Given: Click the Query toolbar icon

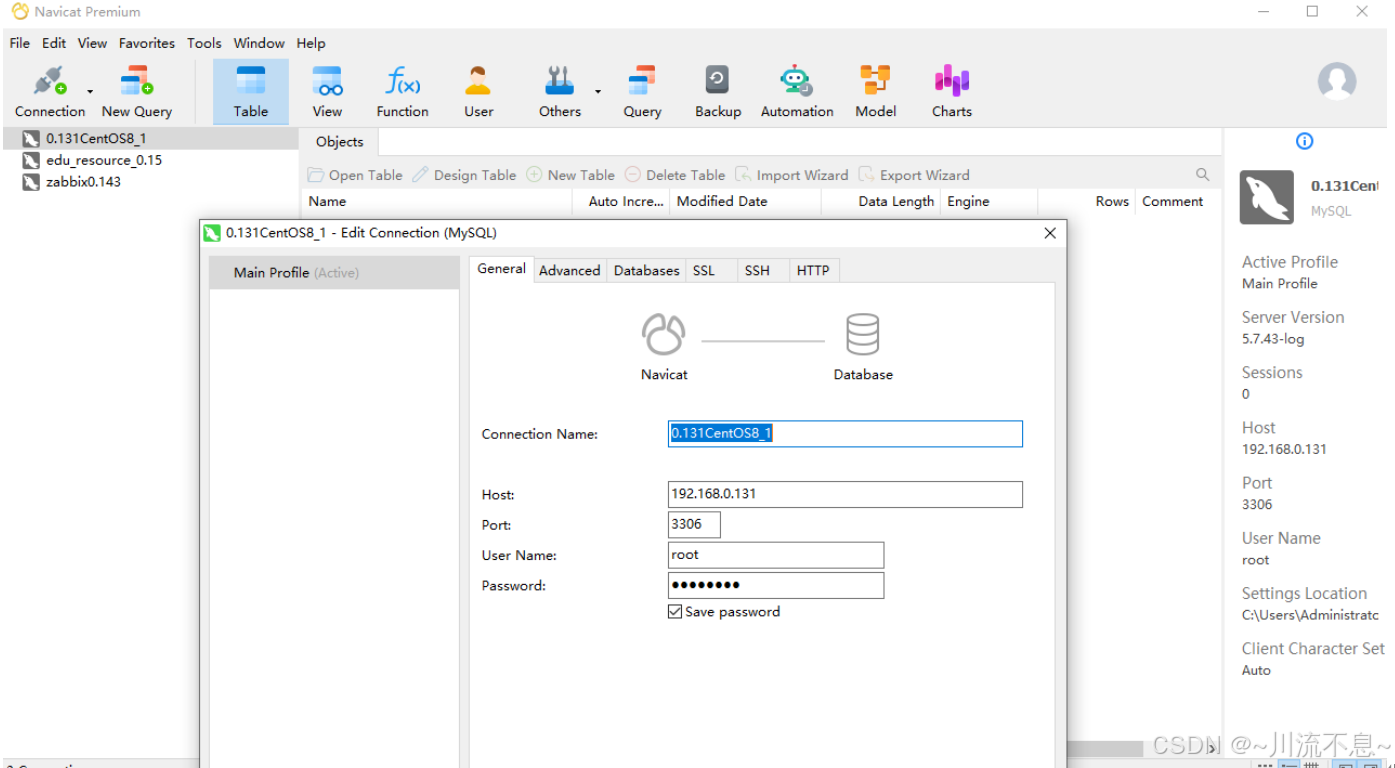Looking at the screenshot, I should pos(642,81).
